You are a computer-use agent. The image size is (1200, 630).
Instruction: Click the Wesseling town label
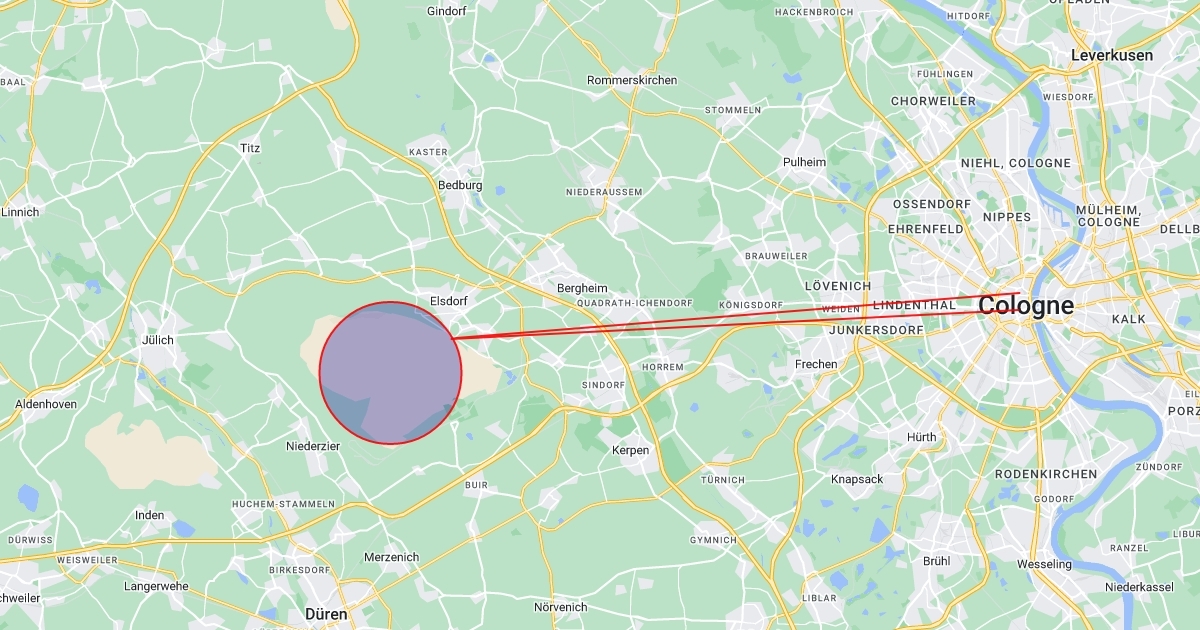pos(1044,564)
